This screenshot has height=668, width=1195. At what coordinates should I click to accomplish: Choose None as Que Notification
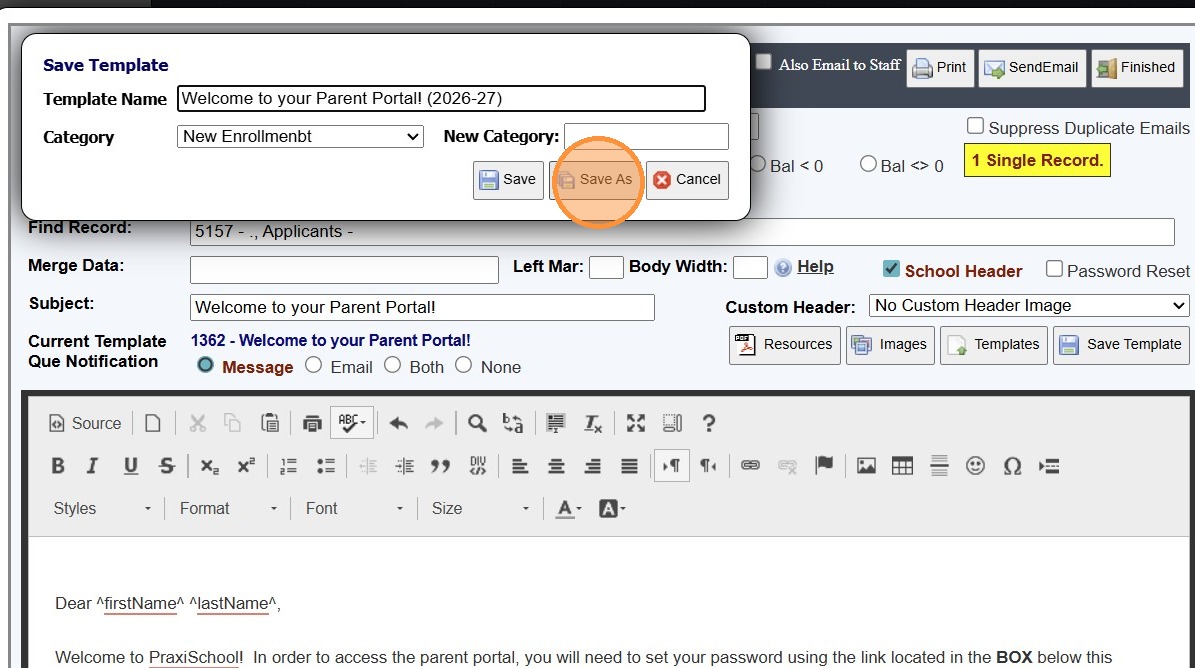(x=463, y=365)
